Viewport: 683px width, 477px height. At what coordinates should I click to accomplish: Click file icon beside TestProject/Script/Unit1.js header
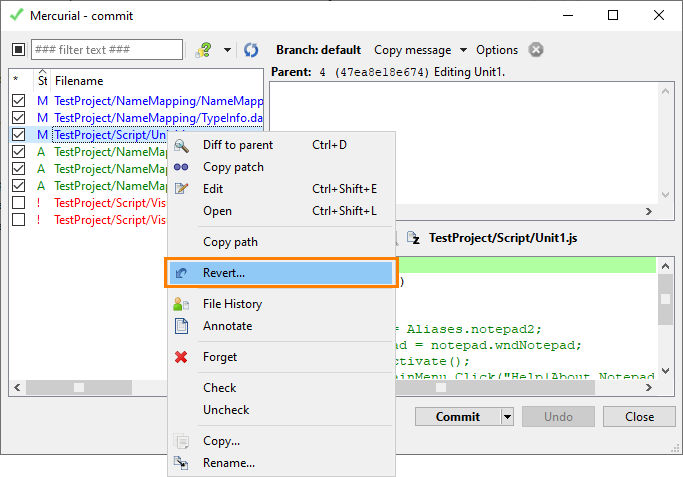coord(413,238)
